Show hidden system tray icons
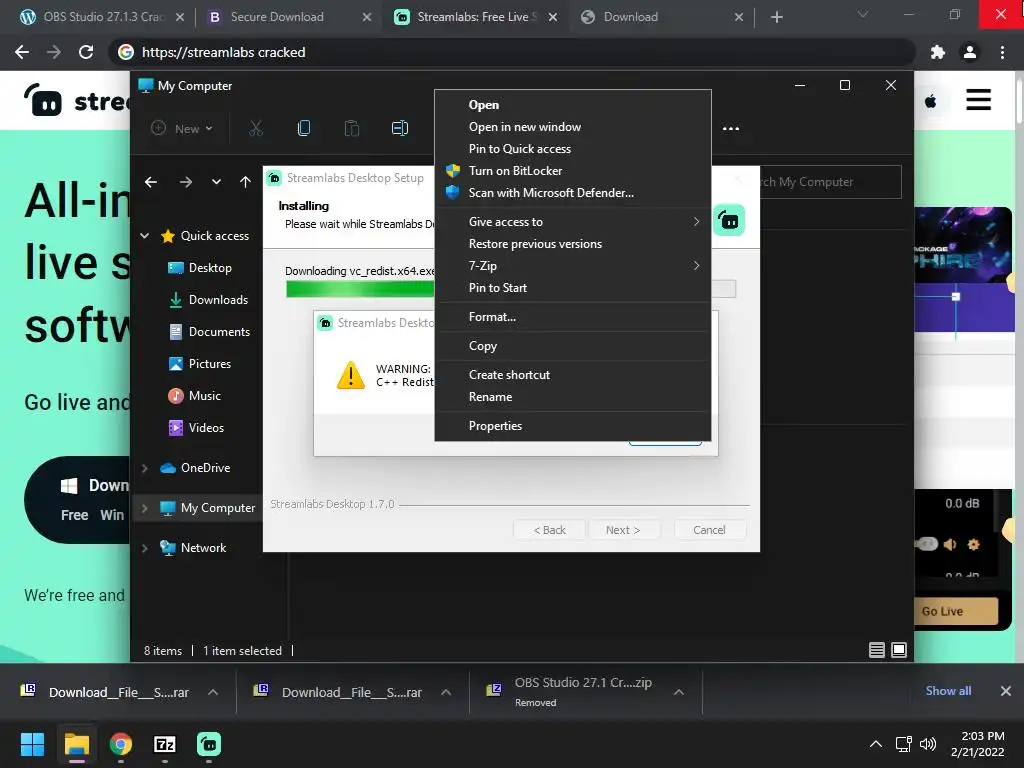Viewport: 1024px width, 768px height. pyautogui.click(x=876, y=744)
